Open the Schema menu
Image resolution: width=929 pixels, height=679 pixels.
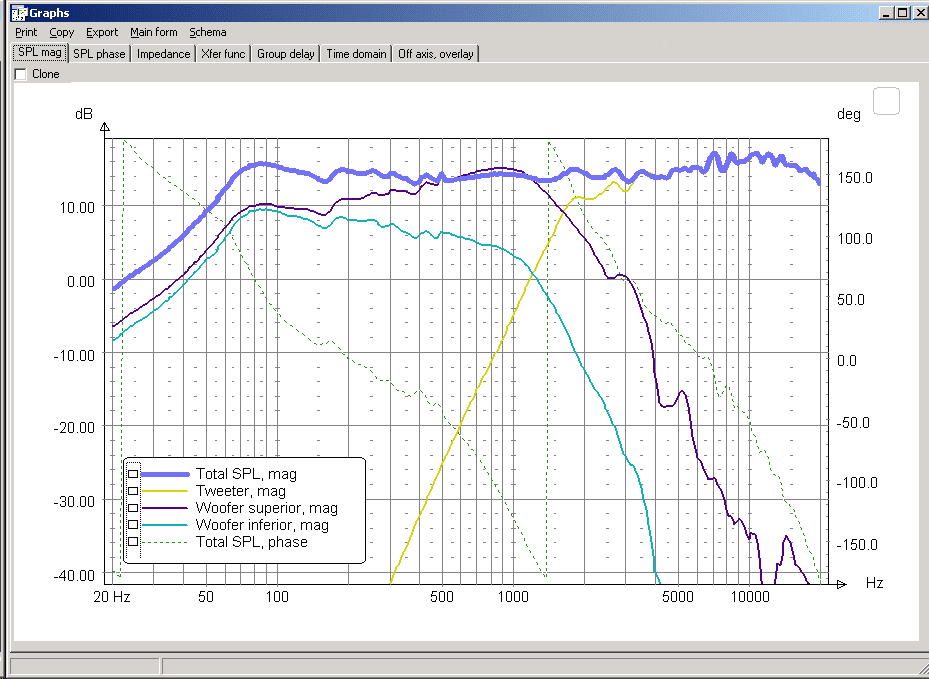(207, 33)
